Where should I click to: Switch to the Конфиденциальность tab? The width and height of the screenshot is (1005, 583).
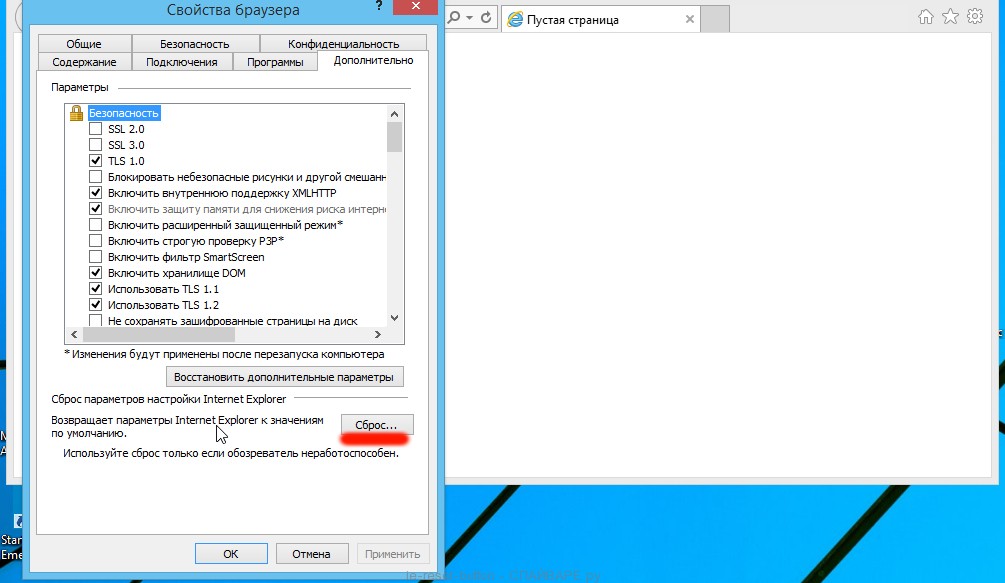344,44
